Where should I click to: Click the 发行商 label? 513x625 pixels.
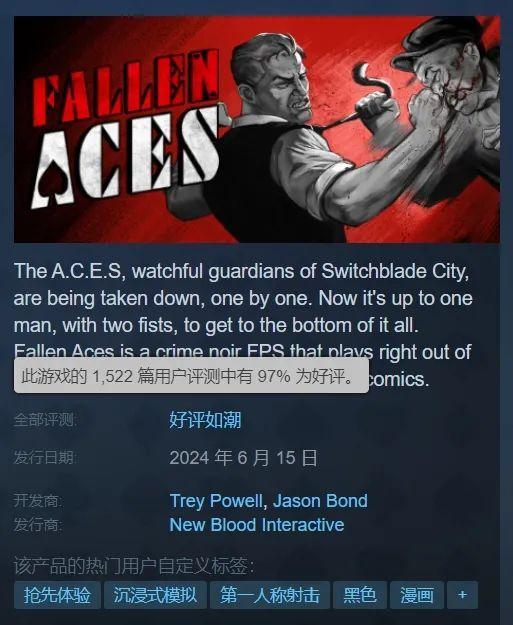point(38,525)
